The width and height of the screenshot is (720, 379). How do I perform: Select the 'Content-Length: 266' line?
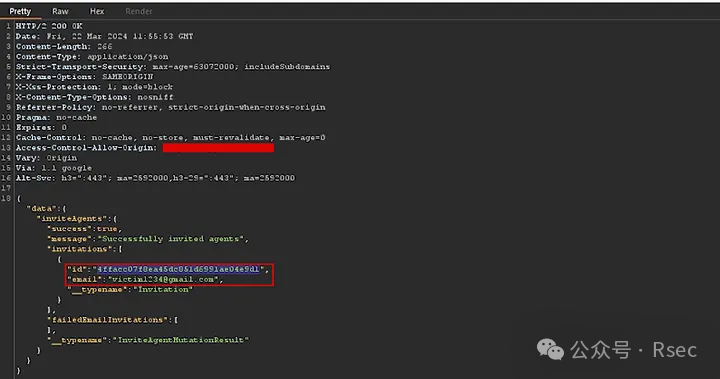64,46
